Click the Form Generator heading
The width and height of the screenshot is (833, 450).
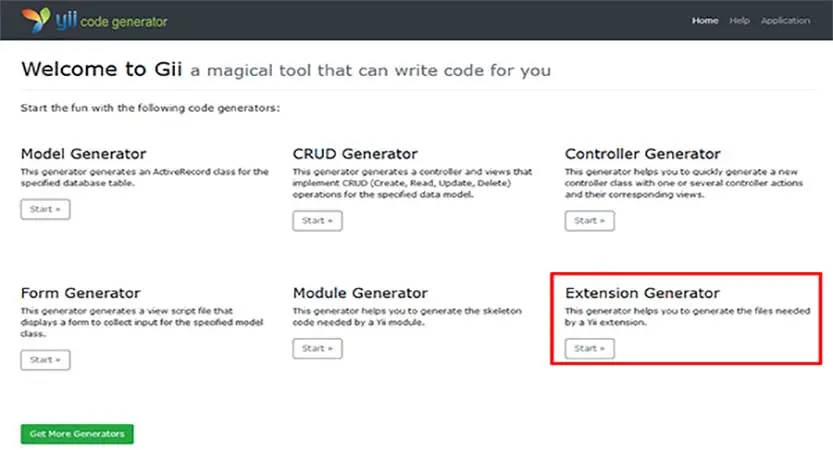point(80,293)
